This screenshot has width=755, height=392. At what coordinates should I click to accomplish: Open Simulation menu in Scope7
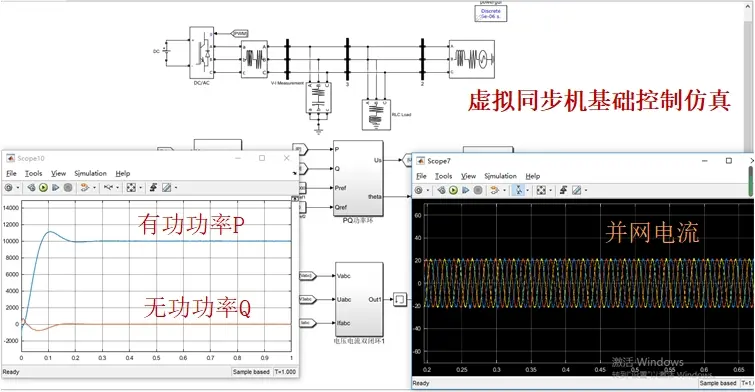point(500,176)
